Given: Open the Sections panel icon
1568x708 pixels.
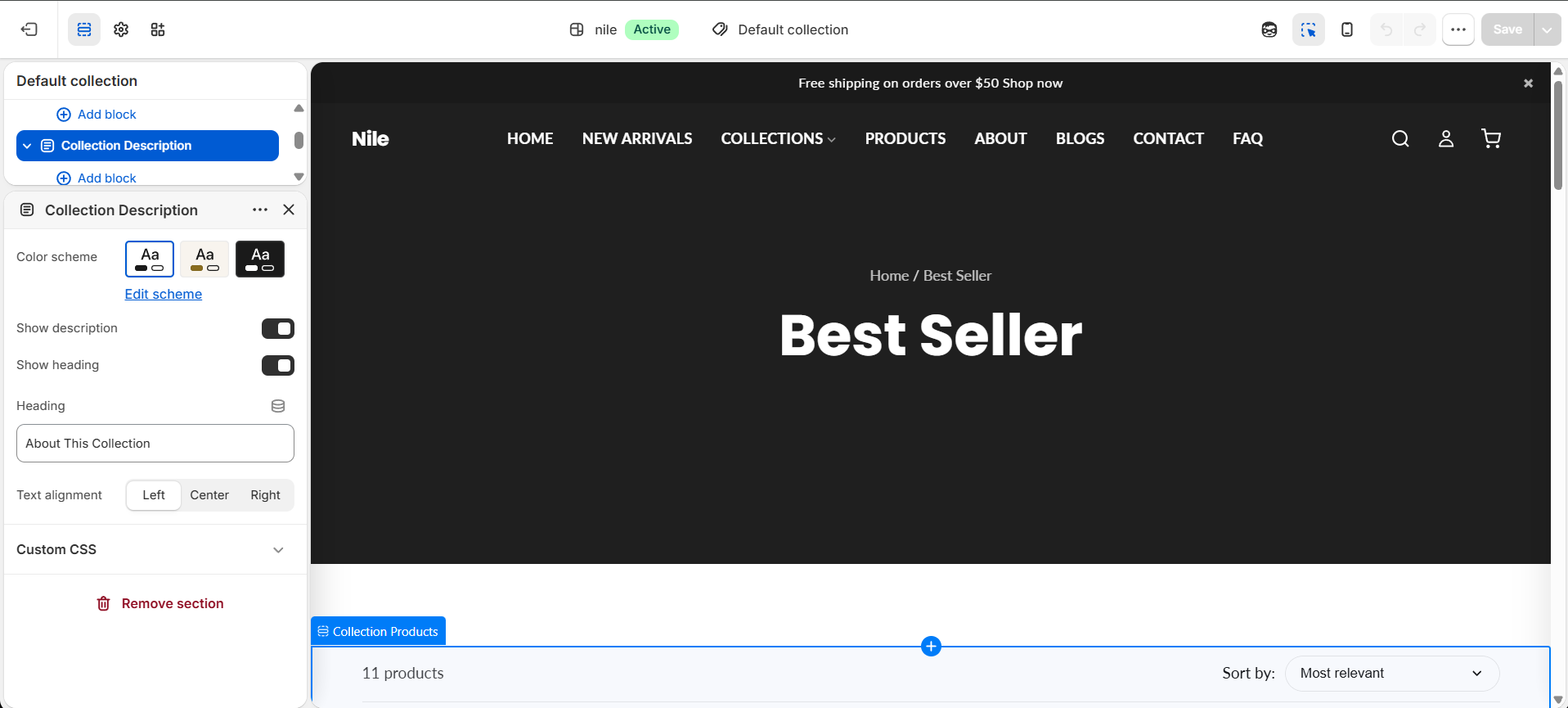Looking at the screenshot, I should point(84,29).
